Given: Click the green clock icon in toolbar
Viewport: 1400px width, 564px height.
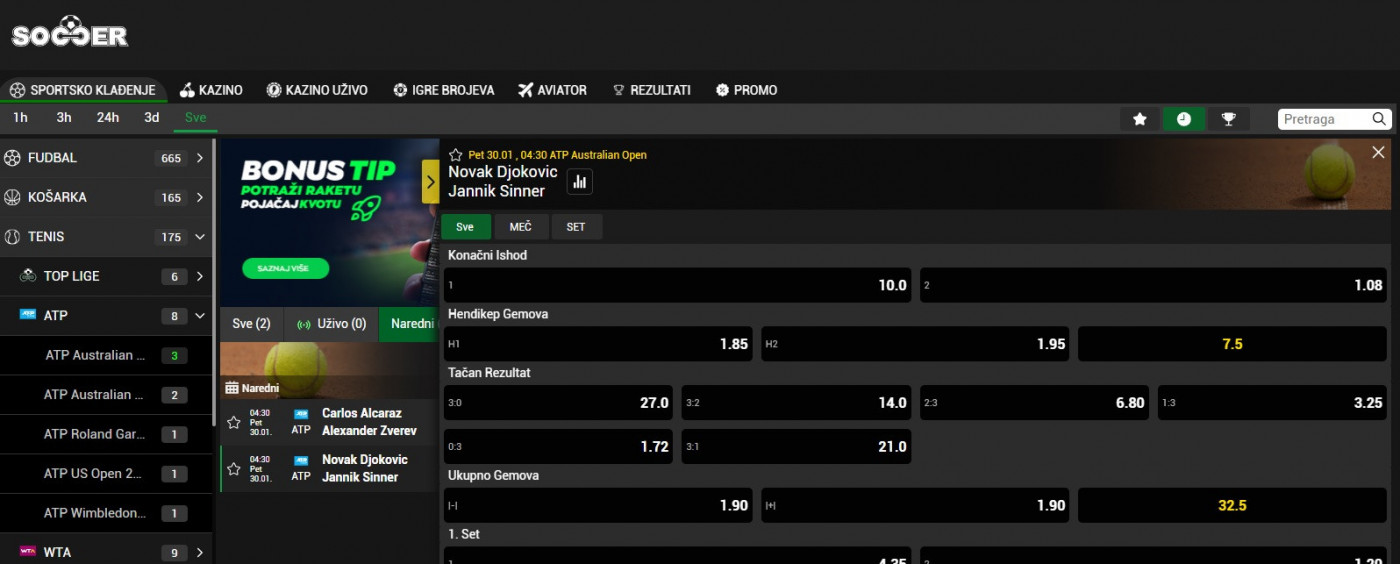Looking at the screenshot, I should pyautogui.click(x=1184, y=119).
